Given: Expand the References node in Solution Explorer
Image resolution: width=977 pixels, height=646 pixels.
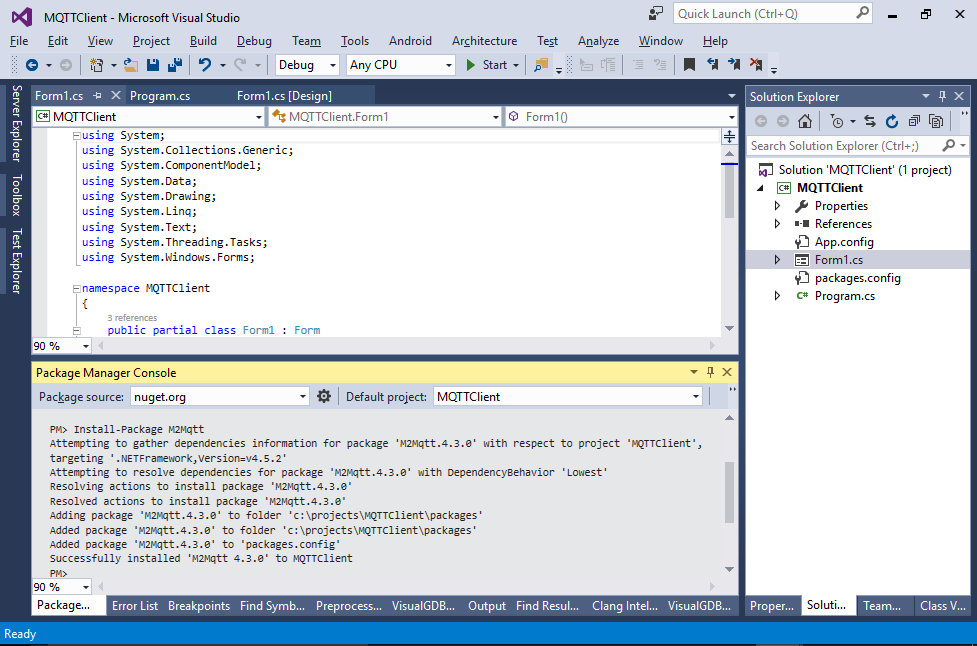Looking at the screenshot, I should [x=777, y=224].
